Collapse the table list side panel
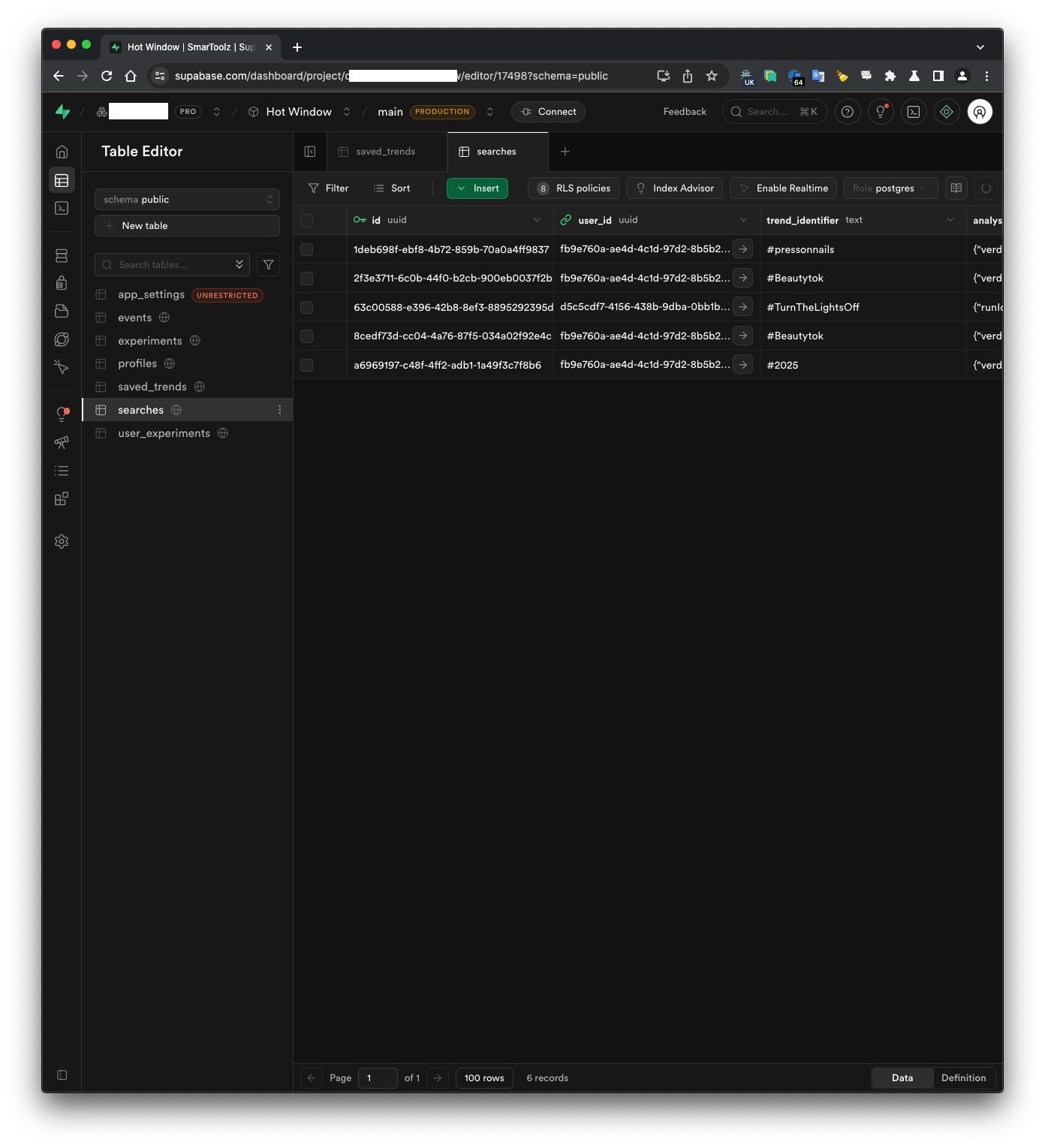1045x1148 pixels. coord(310,152)
